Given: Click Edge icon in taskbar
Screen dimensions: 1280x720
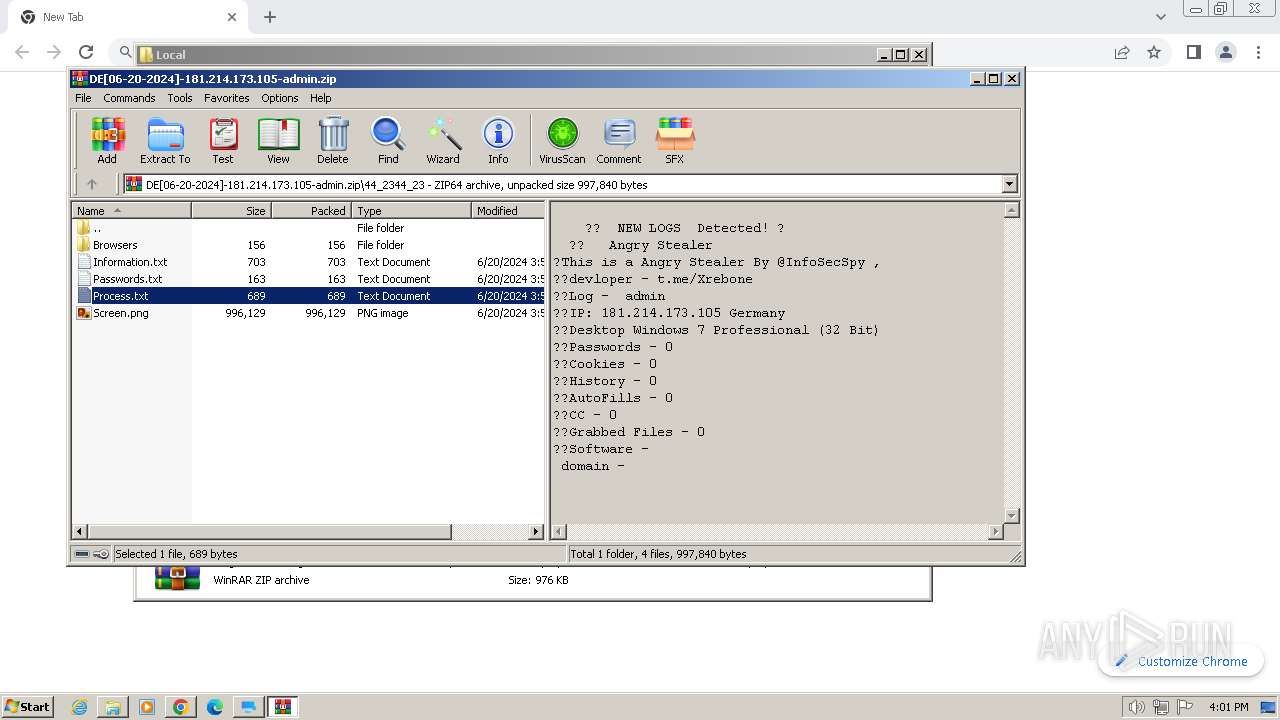Looking at the screenshot, I should (x=215, y=707).
